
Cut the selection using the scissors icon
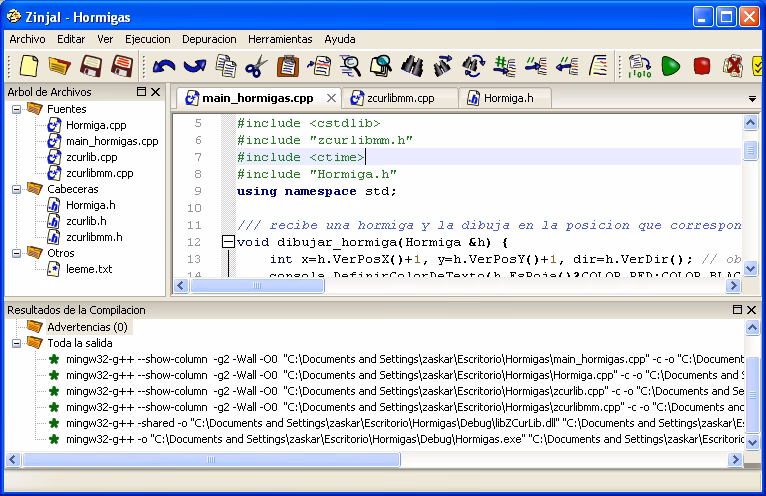coord(256,66)
